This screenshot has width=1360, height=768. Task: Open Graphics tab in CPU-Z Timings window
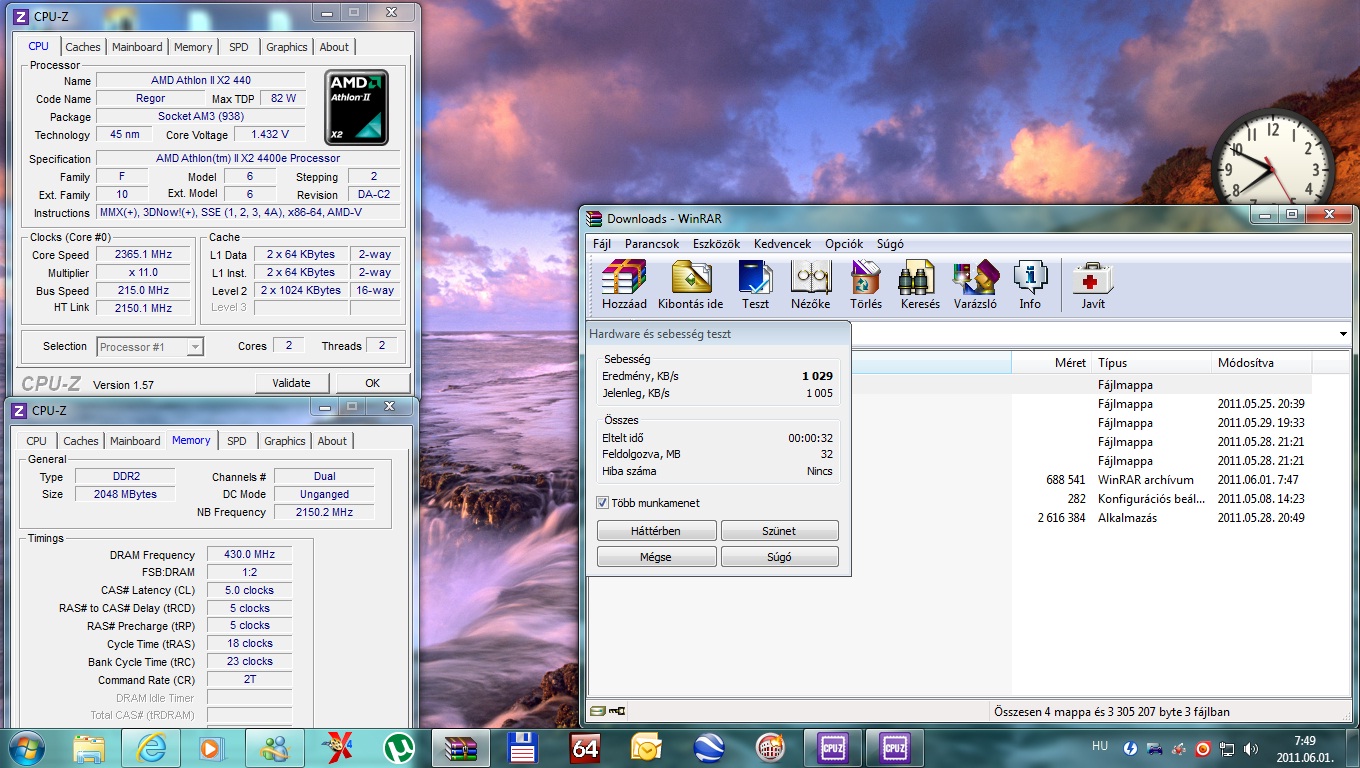click(x=285, y=441)
